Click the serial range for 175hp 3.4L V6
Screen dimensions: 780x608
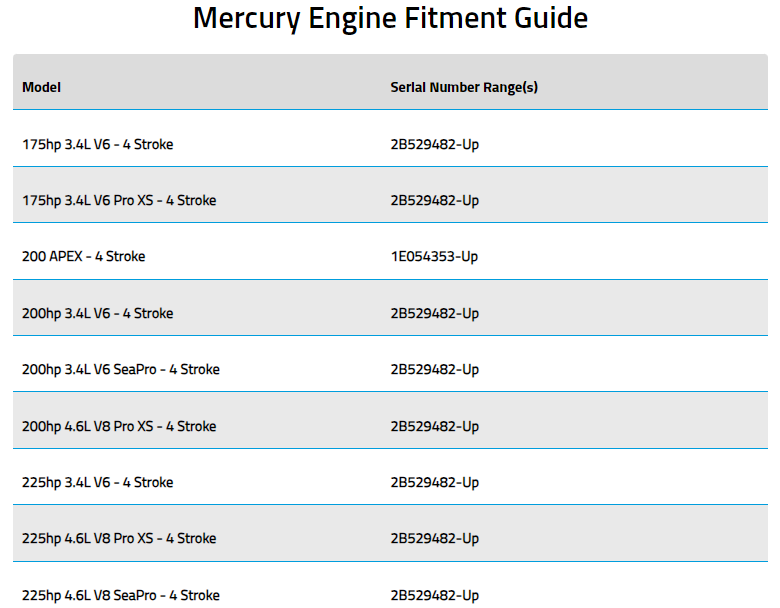pyautogui.click(x=434, y=144)
